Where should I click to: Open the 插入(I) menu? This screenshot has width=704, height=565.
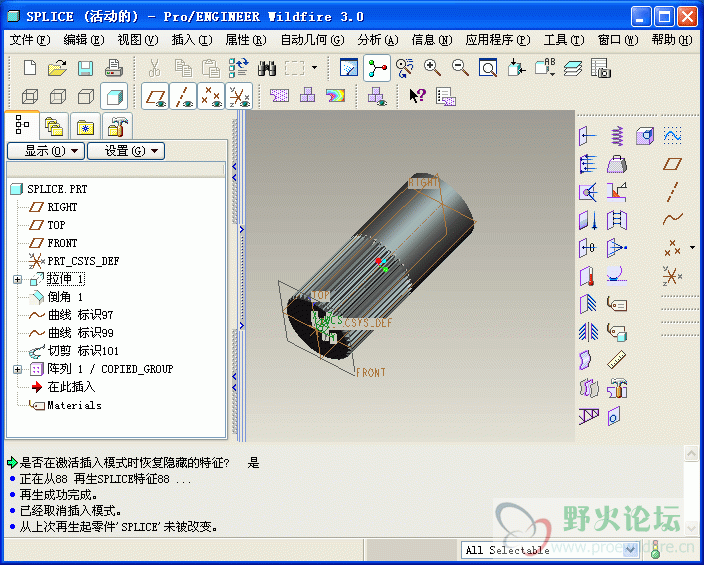pyautogui.click(x=192, y=40)
